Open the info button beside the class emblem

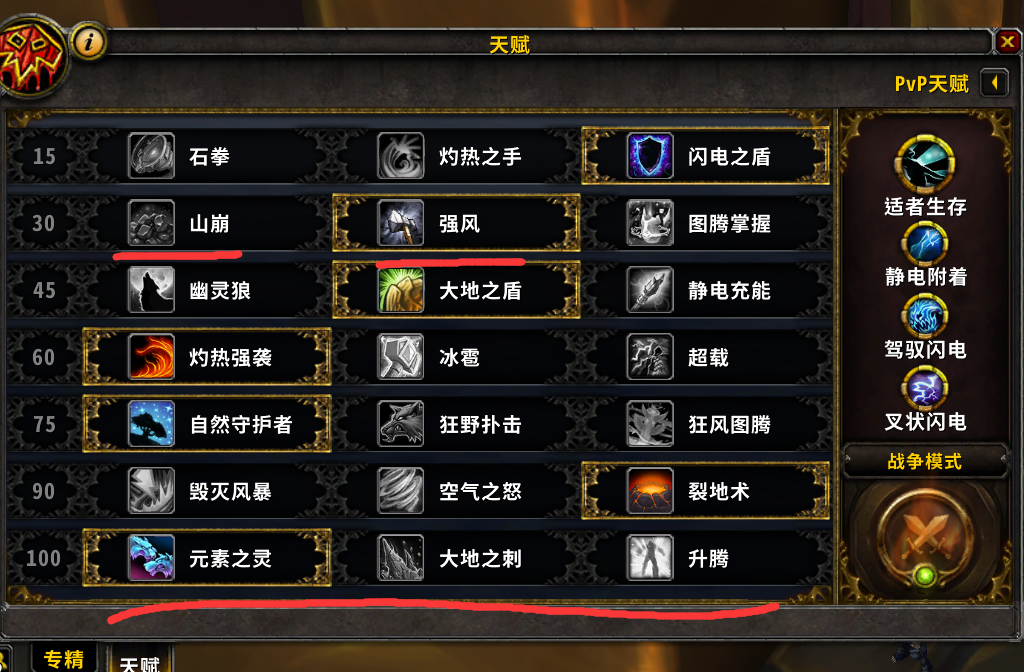[x=88, y=42]
